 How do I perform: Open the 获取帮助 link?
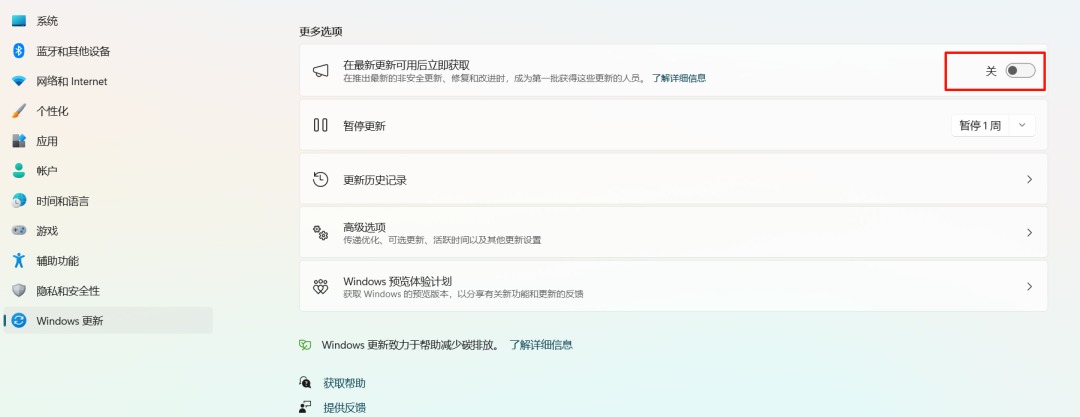(344, 383)
